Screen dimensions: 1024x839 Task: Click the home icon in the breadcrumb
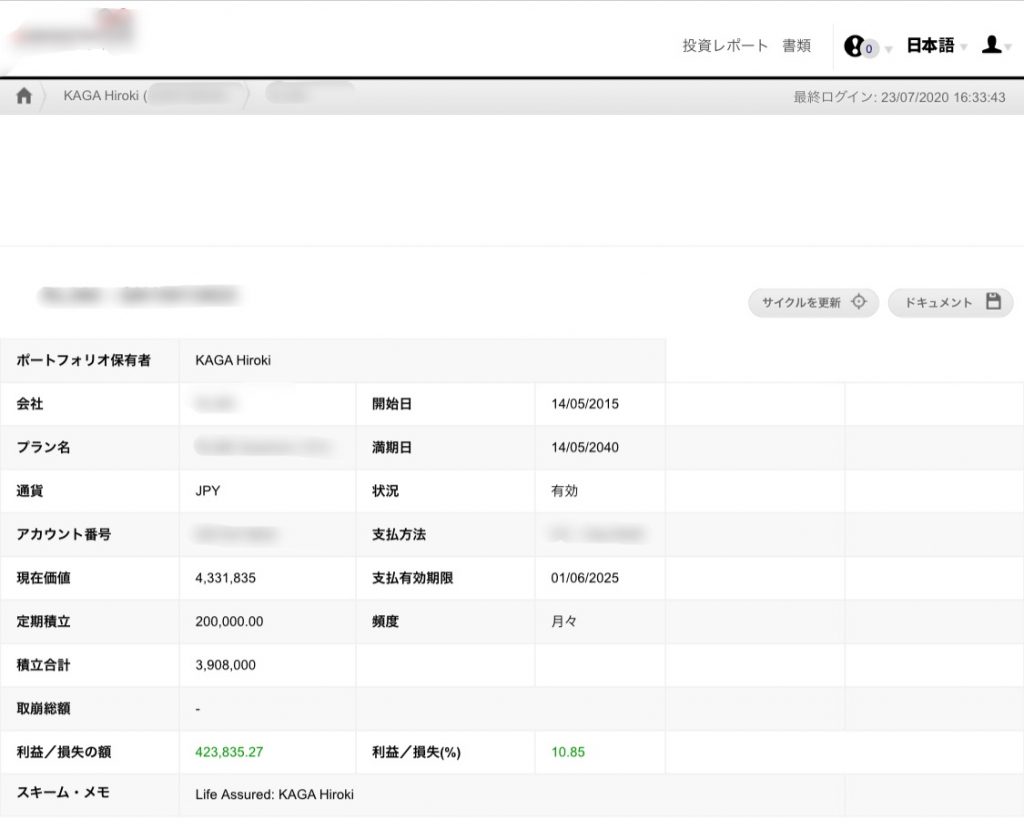pos(24,96)
